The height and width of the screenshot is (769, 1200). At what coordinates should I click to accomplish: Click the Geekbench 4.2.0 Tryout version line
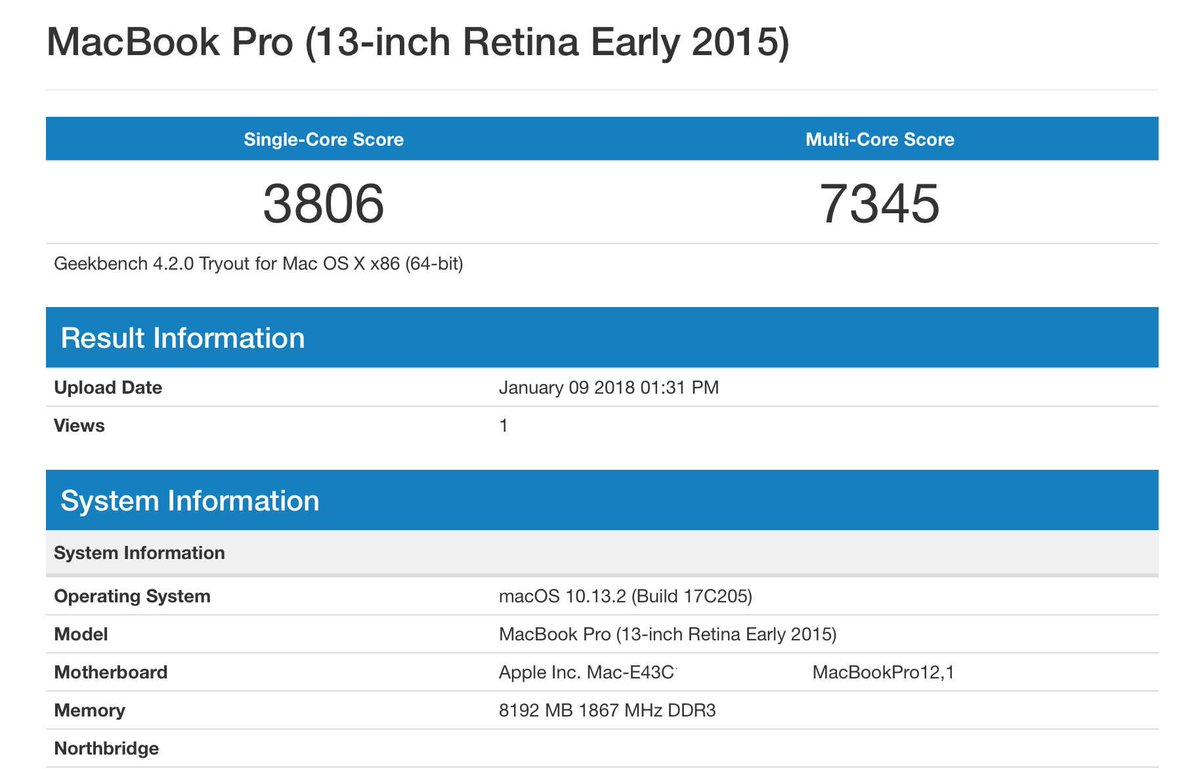pyautogui.click(x=258, y=265)
